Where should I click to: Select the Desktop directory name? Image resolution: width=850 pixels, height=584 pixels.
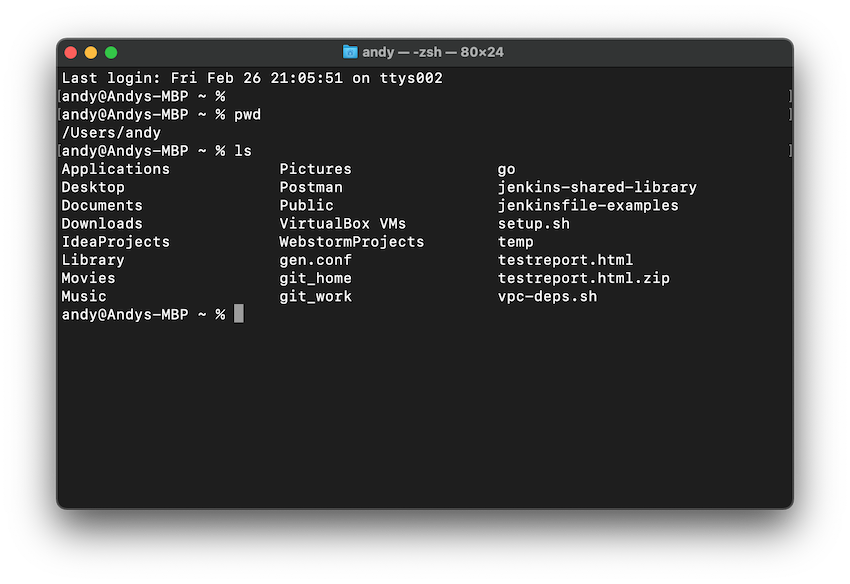point(93,187)
